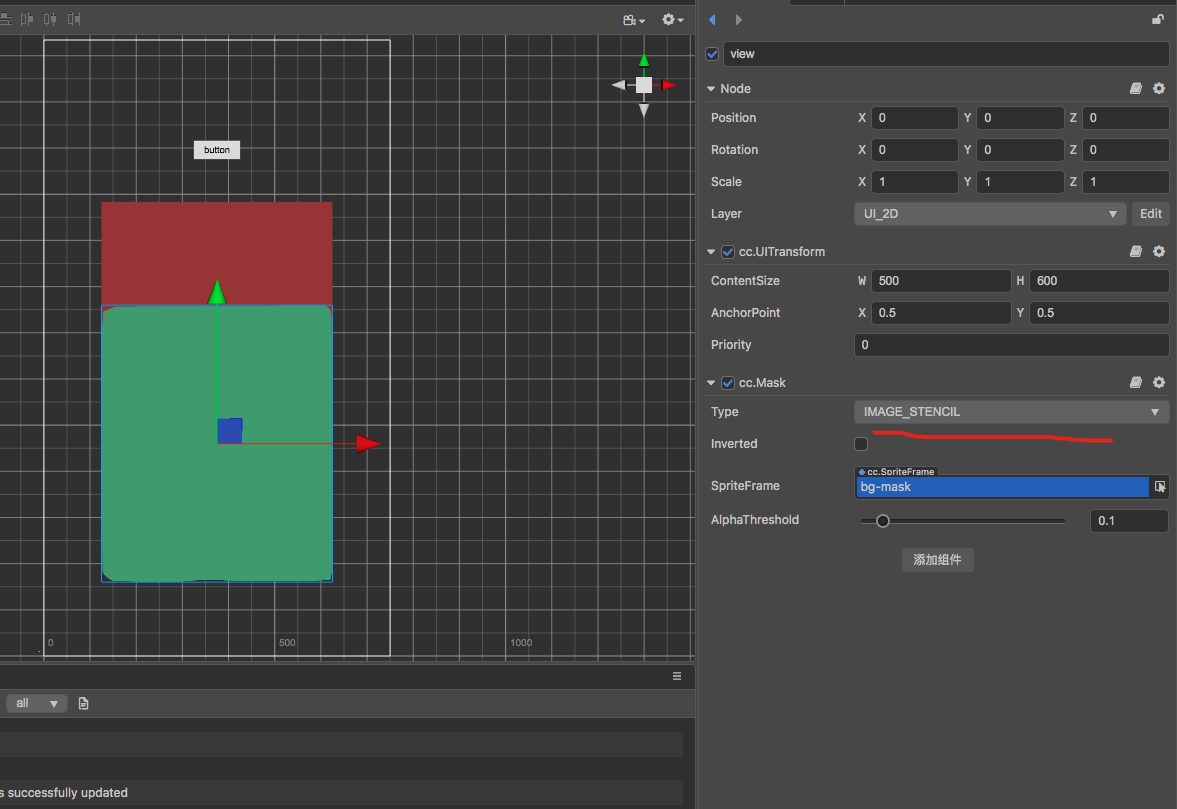Click the SpriteFrame asset picker icon
This screenshot has width=1177, height=809.
(1160, 487)
